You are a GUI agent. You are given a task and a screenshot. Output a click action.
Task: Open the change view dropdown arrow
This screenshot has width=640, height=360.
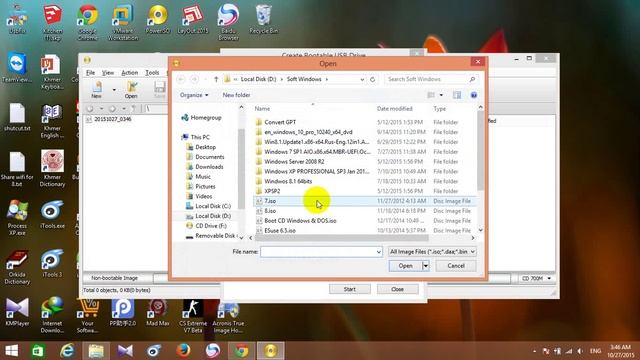pyautogui.click(x=441, y=95)
